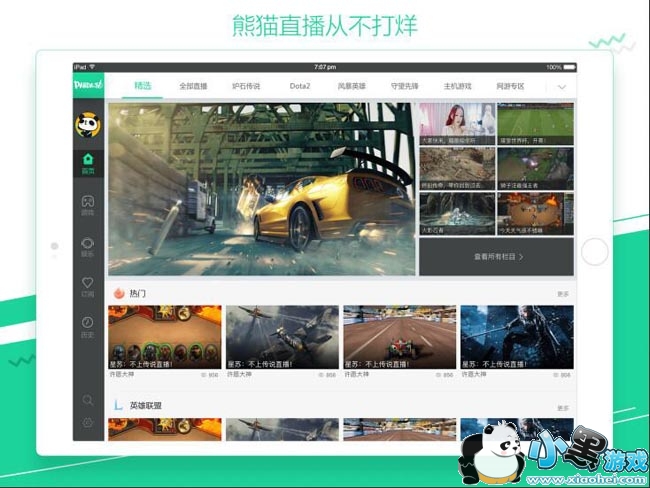Switch to the 风暴英雄 tab
The image size is (650, 488).
[x=352, y=86]
